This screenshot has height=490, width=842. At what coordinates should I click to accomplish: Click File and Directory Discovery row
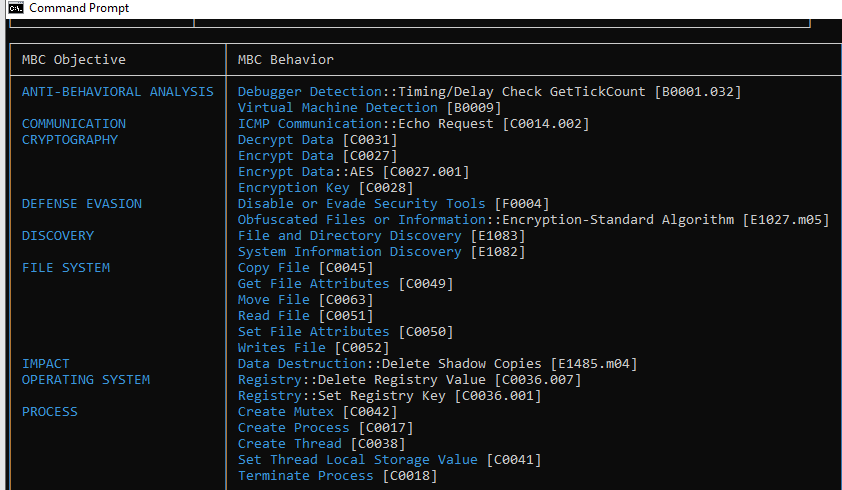(x=381, y=235)
